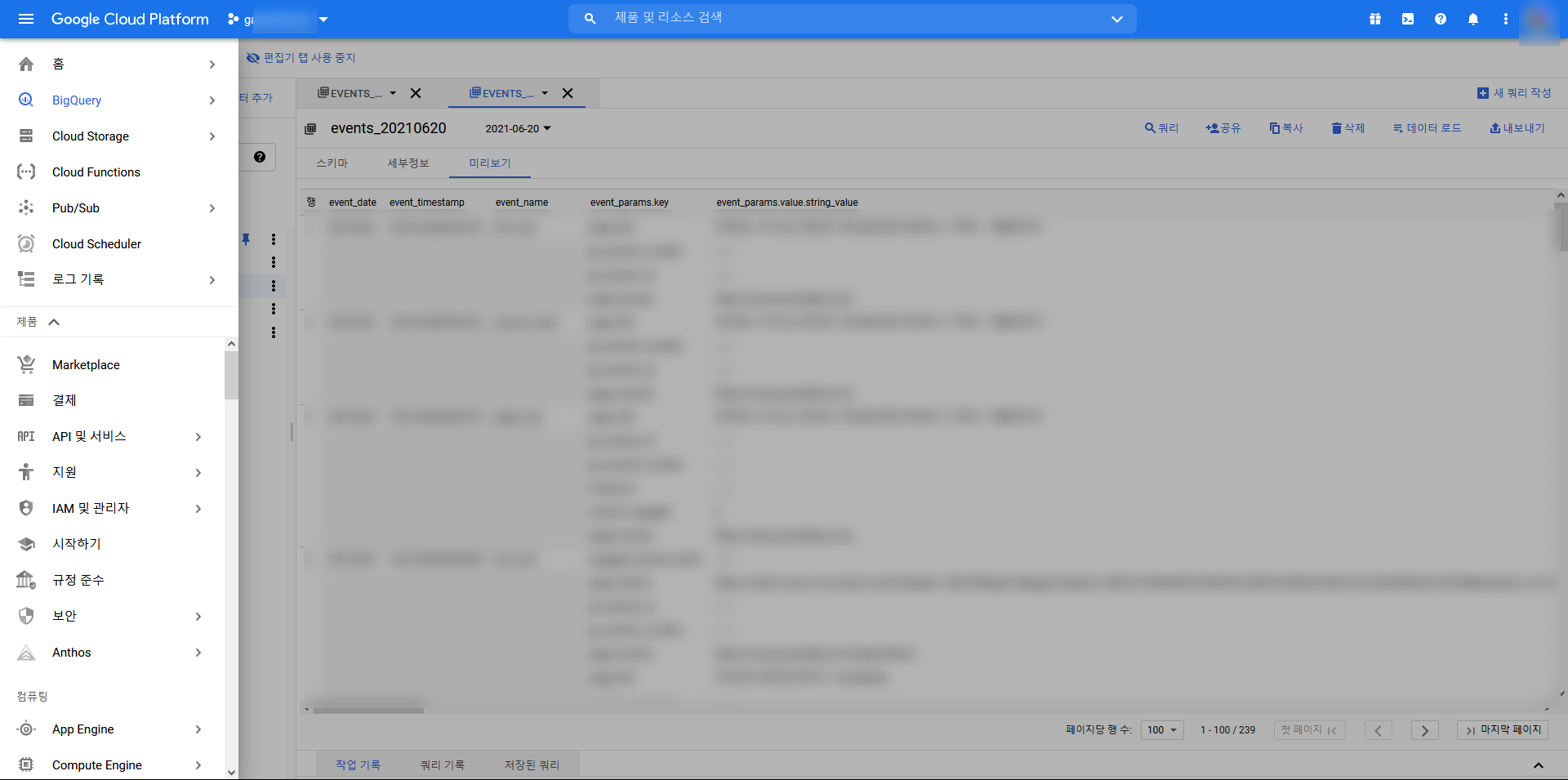
Task: Click the 쿼리 query button
Action: click(1161, 128)
